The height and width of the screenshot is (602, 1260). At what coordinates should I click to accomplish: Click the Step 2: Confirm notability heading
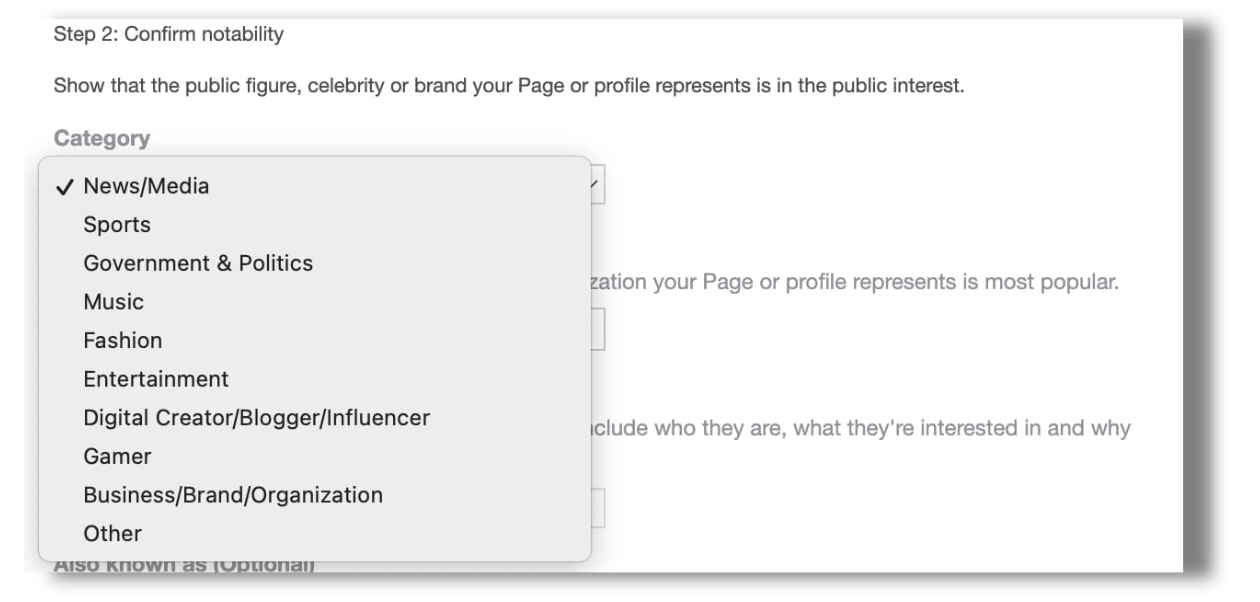click(169, 34)
